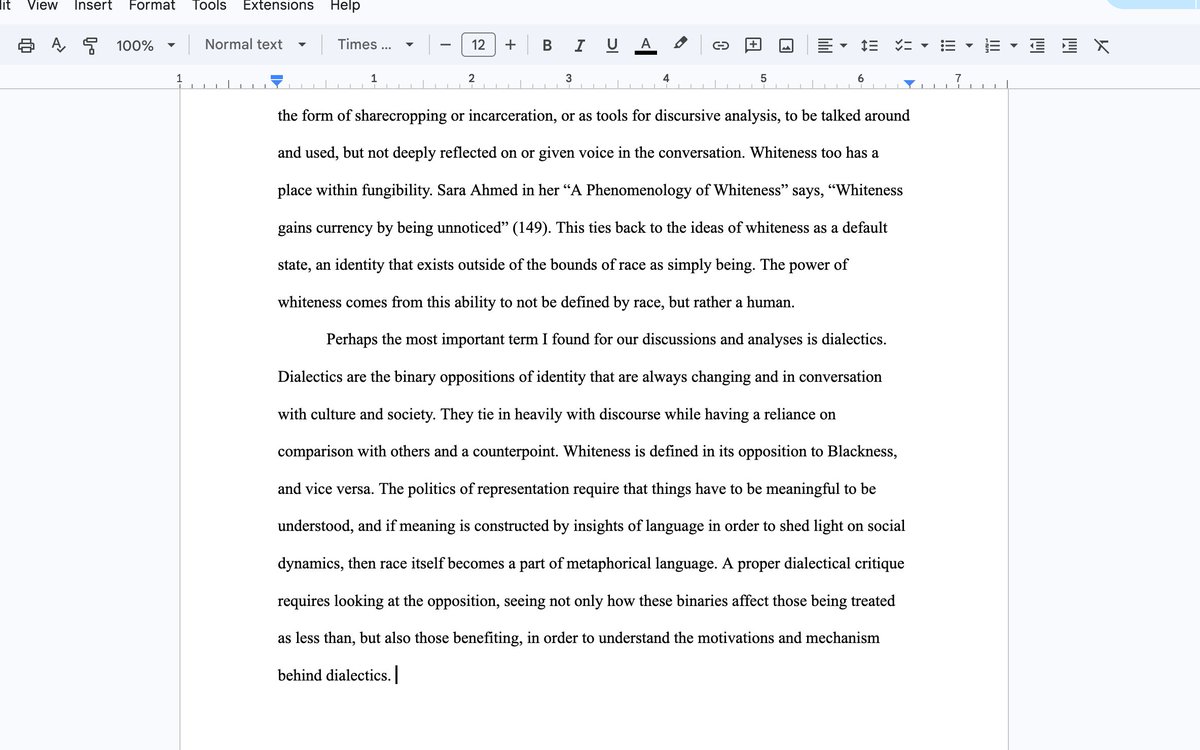
Task: Insert a bulleted list
Action: 949,45
